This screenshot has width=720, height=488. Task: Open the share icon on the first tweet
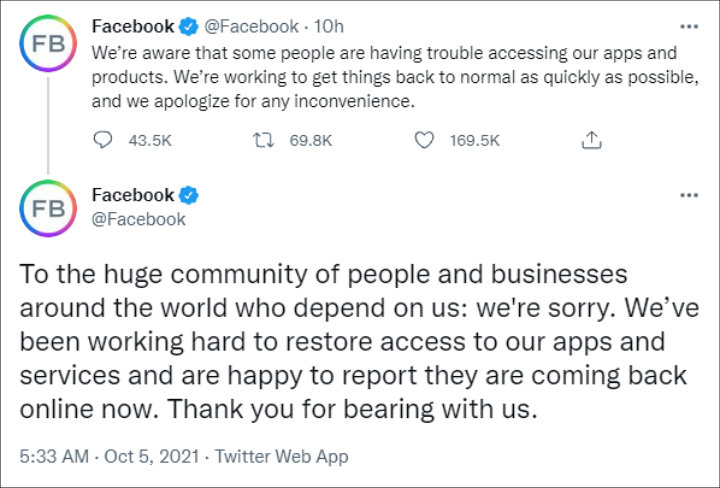coord(591,140)
